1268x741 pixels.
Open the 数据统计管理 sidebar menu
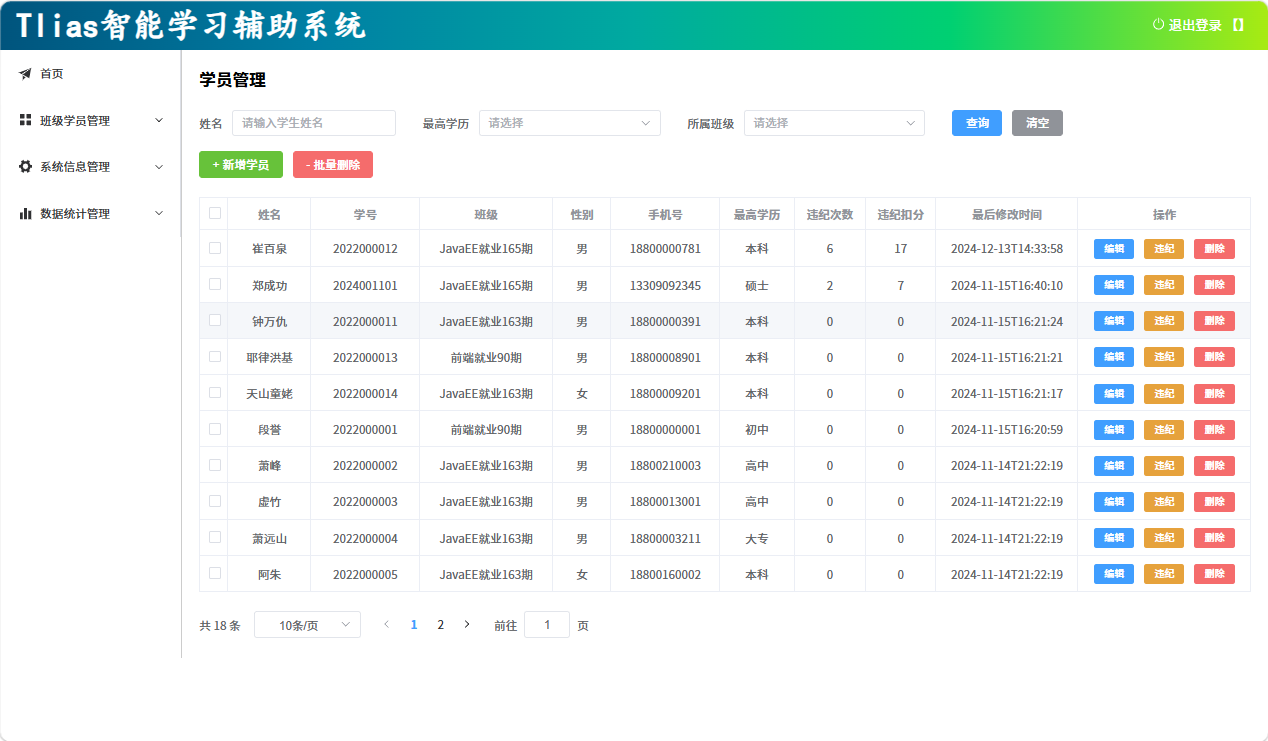90,213
